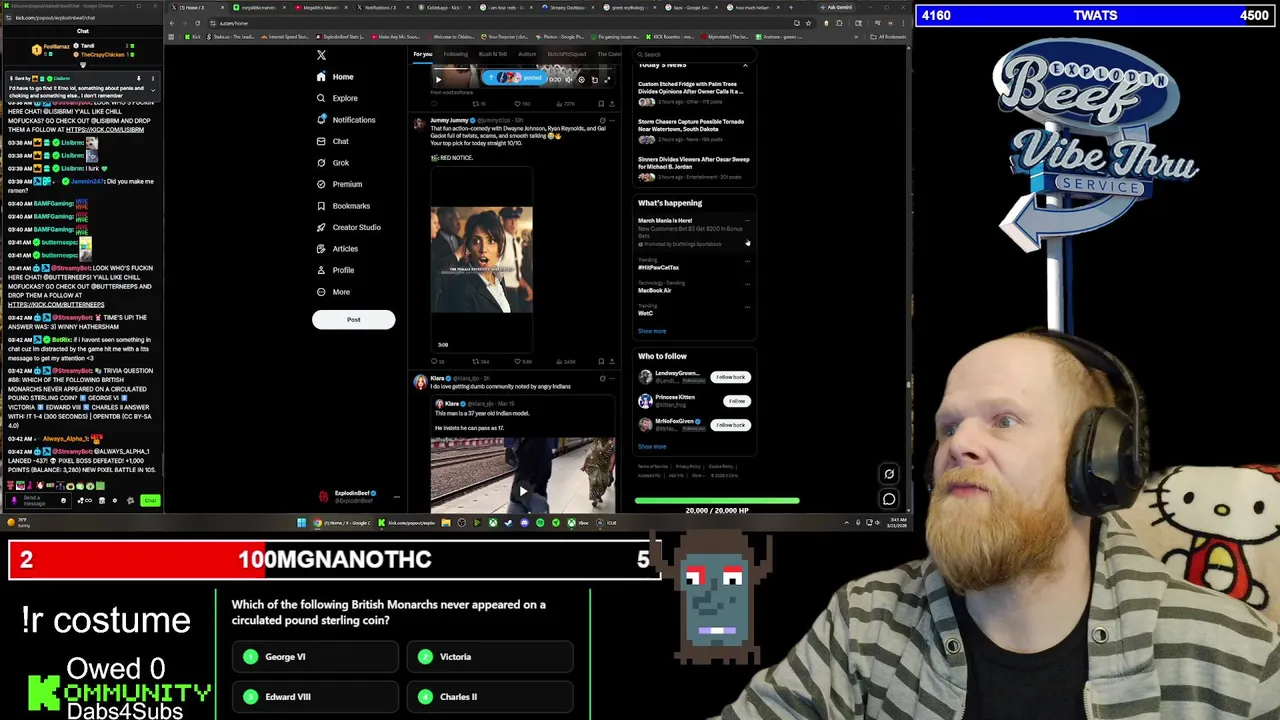This screenshot has width=1280, height=720.
Task: Open the Custom Etched Fridge news story
Action: [694, 93]
